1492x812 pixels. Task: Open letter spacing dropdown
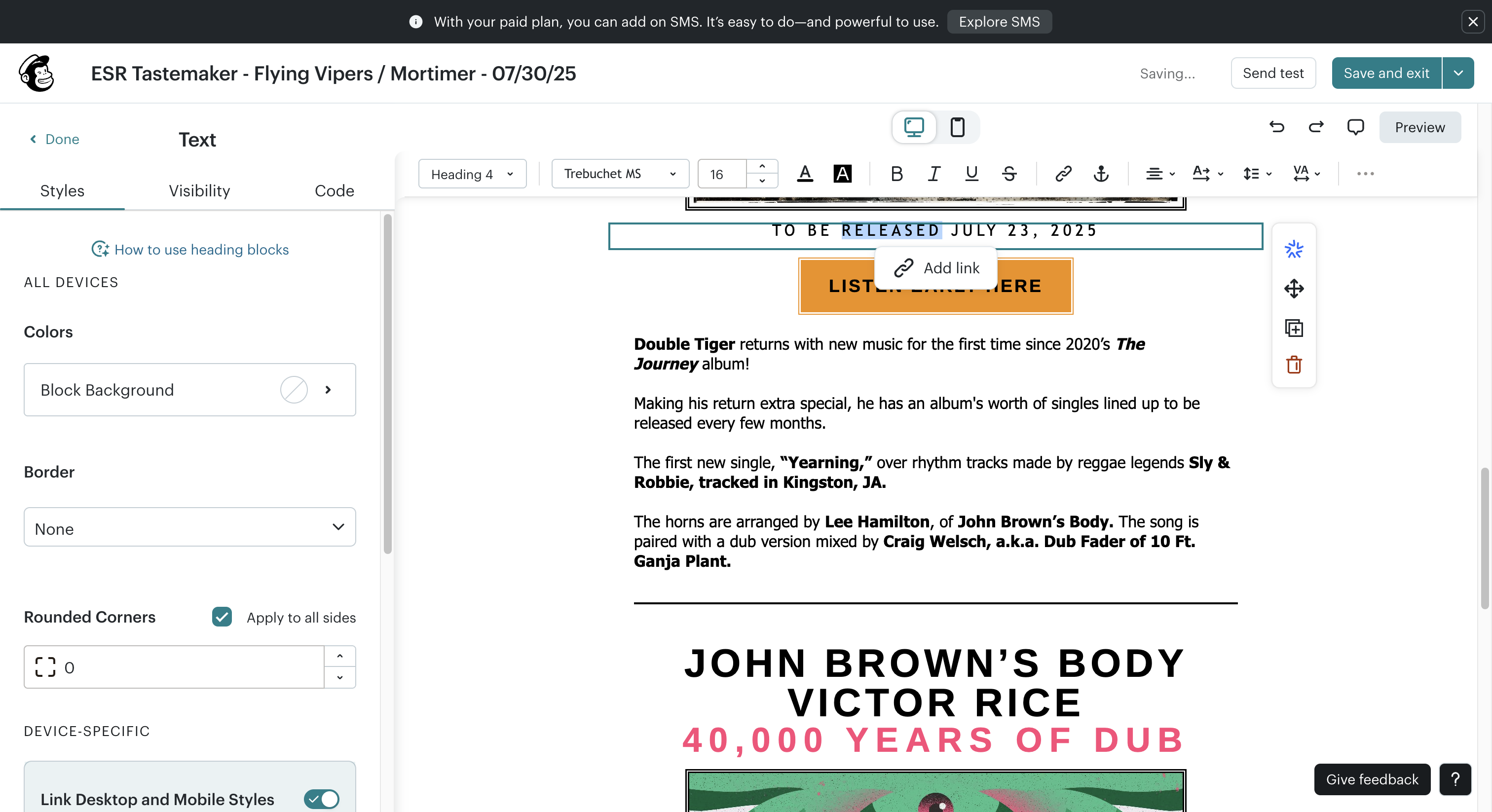click(x=1306, y=174)
